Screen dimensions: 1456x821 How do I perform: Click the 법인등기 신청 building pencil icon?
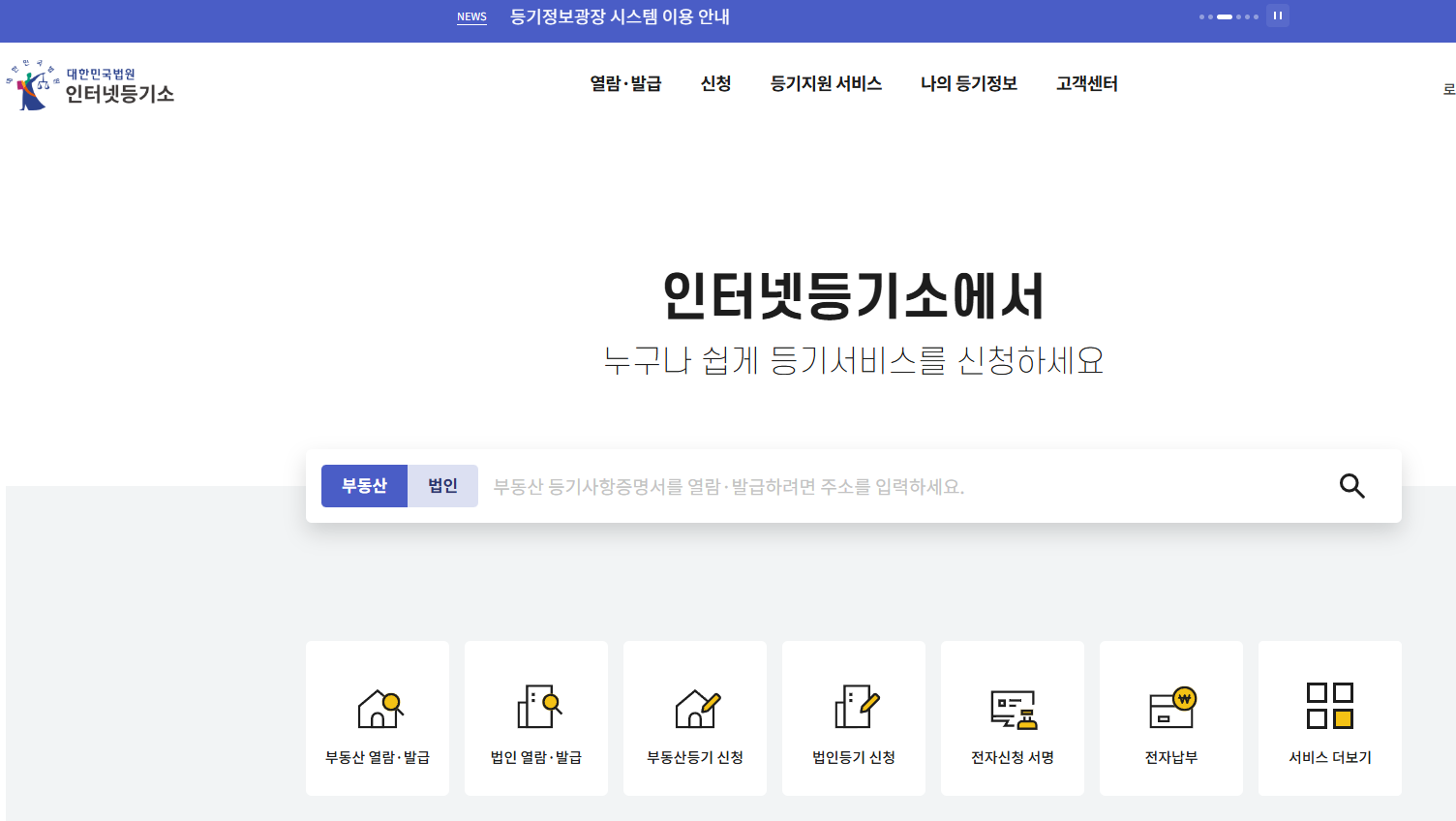pyautogui.click(x=857, y=706)
